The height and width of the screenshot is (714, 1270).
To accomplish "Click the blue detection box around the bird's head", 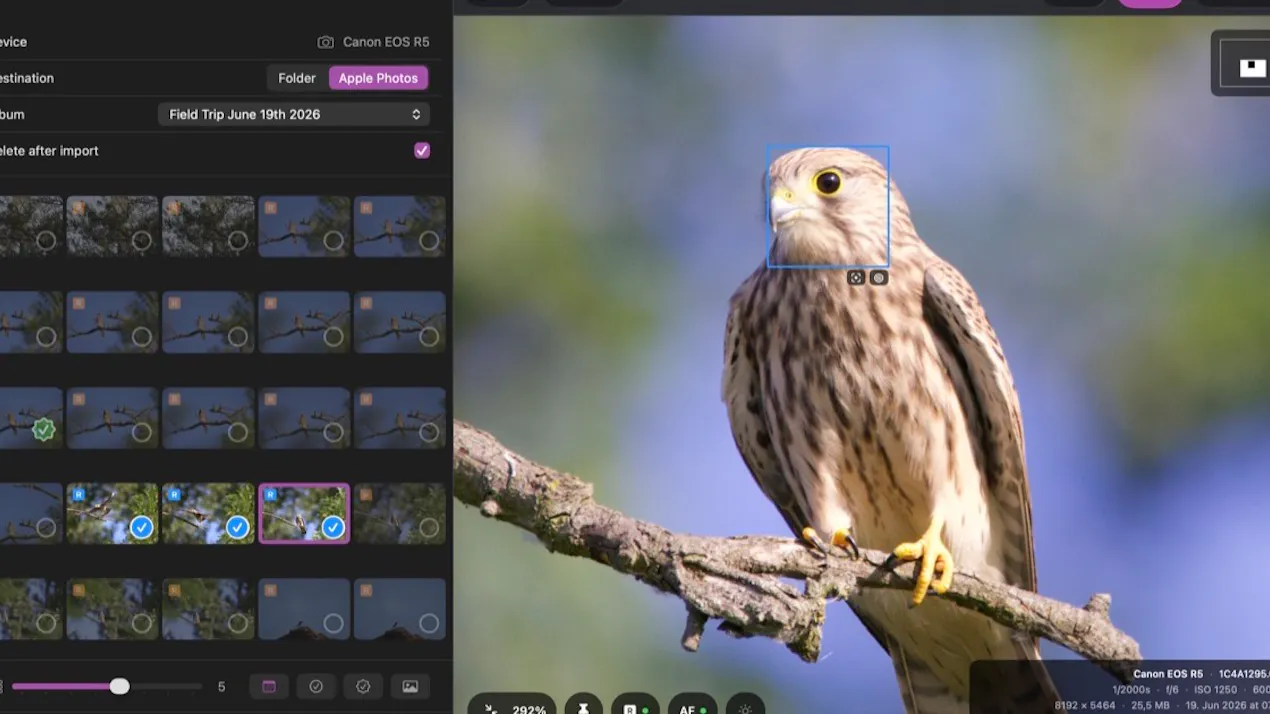I will click(828, 206).
